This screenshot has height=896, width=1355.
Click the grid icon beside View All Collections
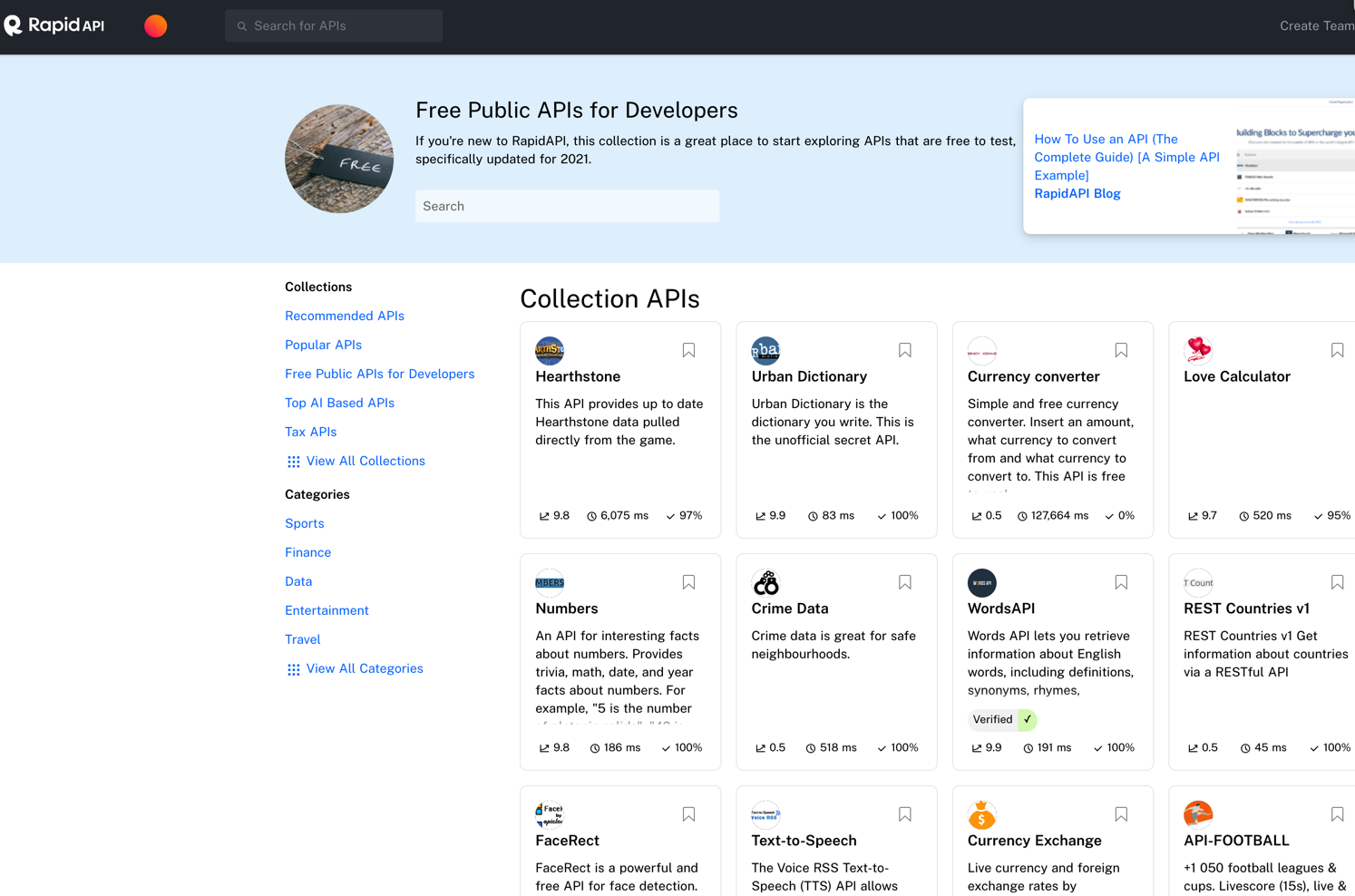(x=294, y=462)
